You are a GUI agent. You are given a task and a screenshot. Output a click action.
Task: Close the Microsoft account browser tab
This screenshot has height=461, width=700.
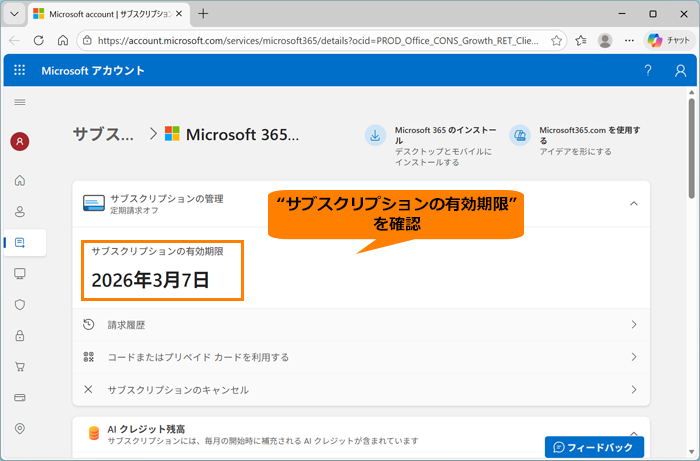(179, 14)
